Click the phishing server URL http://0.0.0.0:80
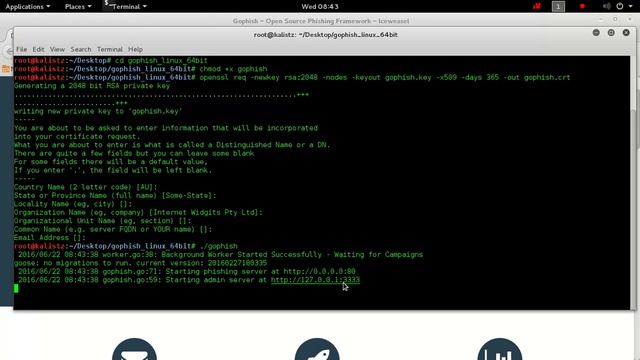 pos(319,271)
